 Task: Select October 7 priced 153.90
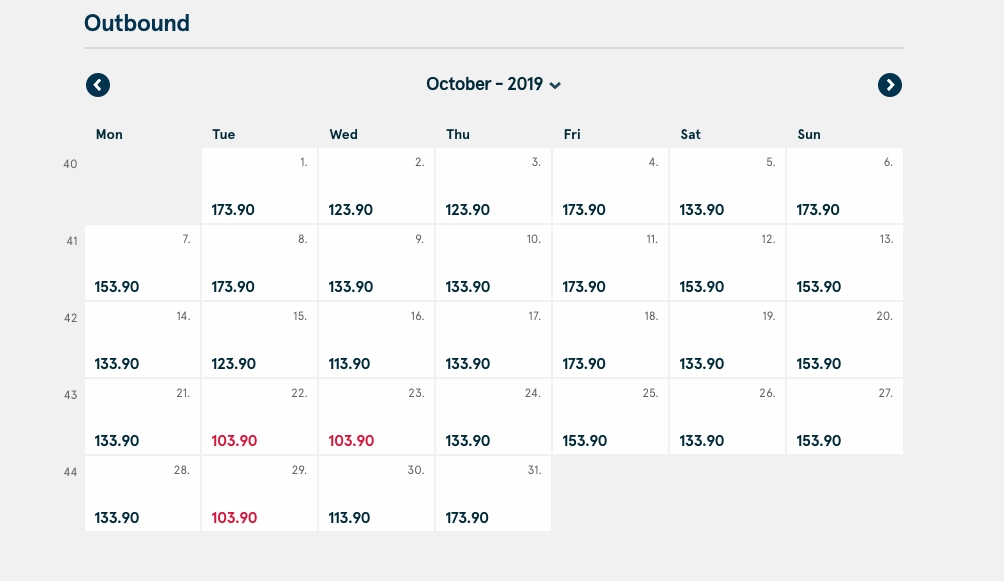click(143, 263)
